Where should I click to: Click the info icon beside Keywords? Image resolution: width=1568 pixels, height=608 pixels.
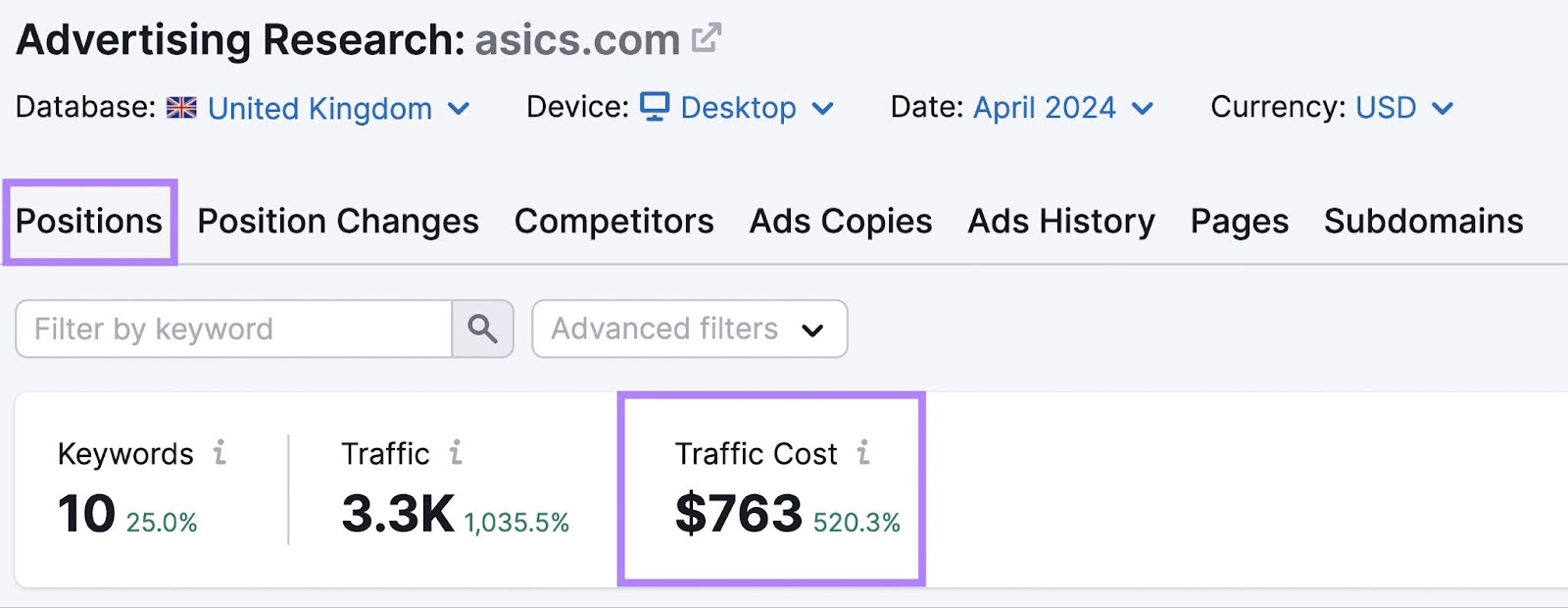pyautogui.click(x=221, y=453)
